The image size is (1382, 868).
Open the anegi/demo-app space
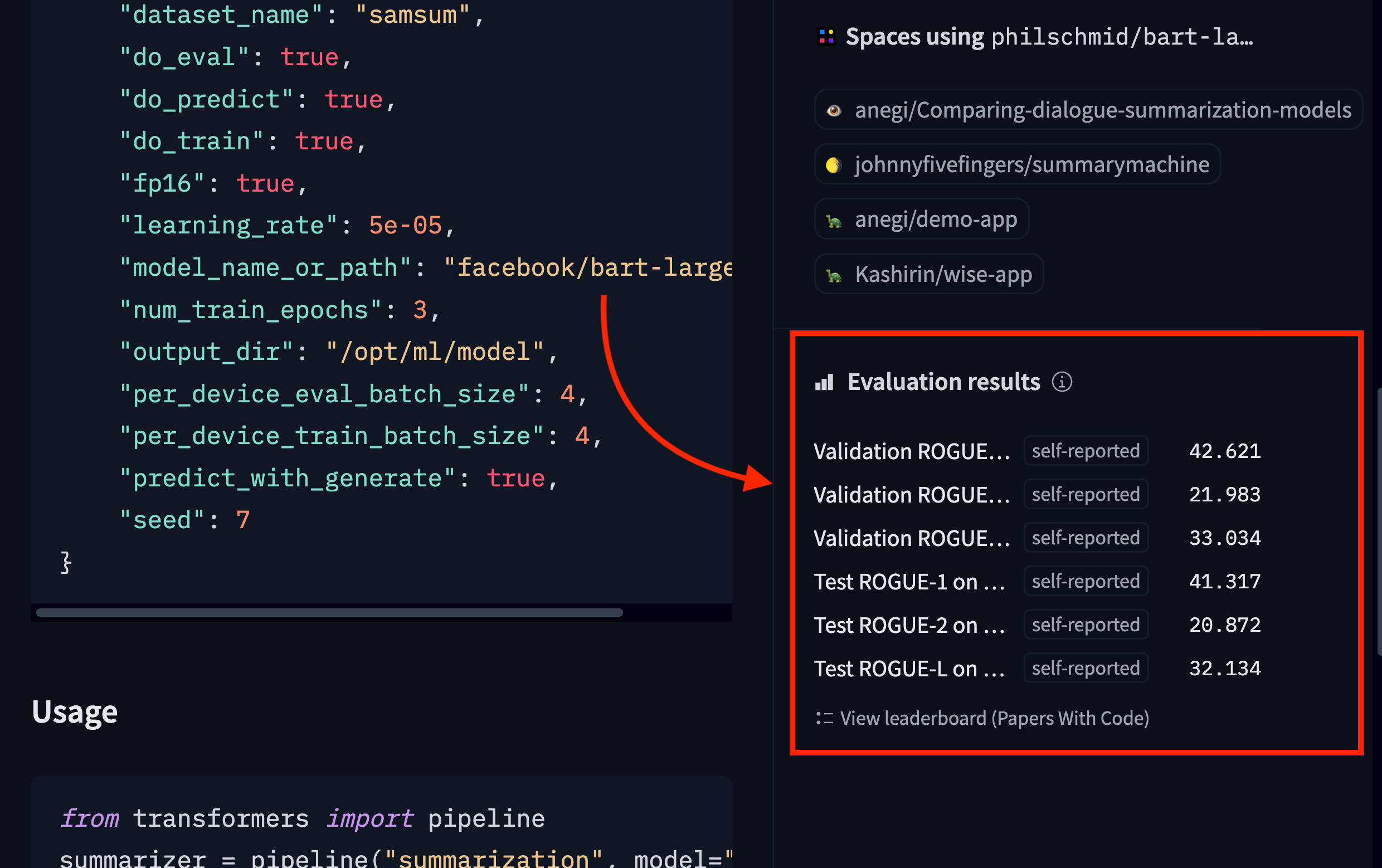pos(936,219)
